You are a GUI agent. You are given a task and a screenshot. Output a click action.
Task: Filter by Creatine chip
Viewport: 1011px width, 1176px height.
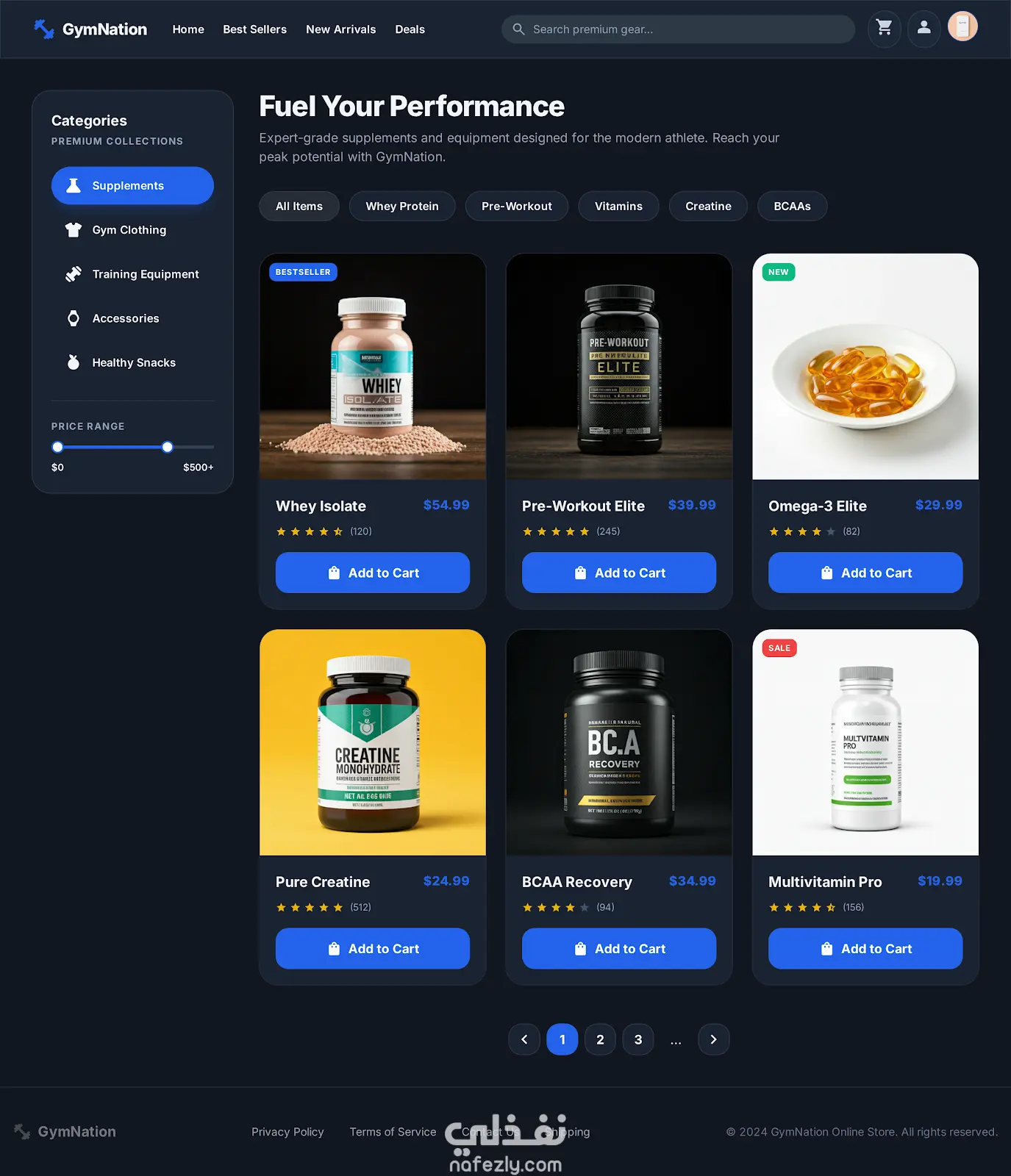(708, 207)
